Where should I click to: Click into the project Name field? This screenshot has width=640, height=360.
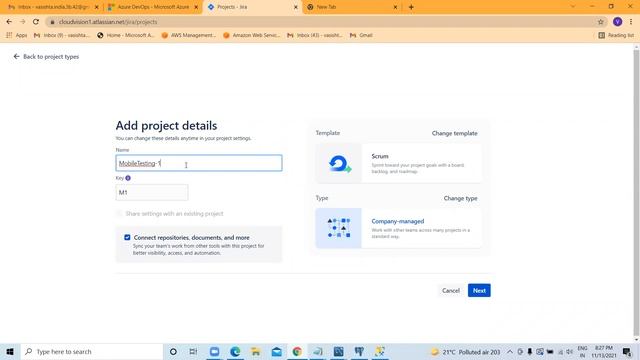click(x=199, y=163)
